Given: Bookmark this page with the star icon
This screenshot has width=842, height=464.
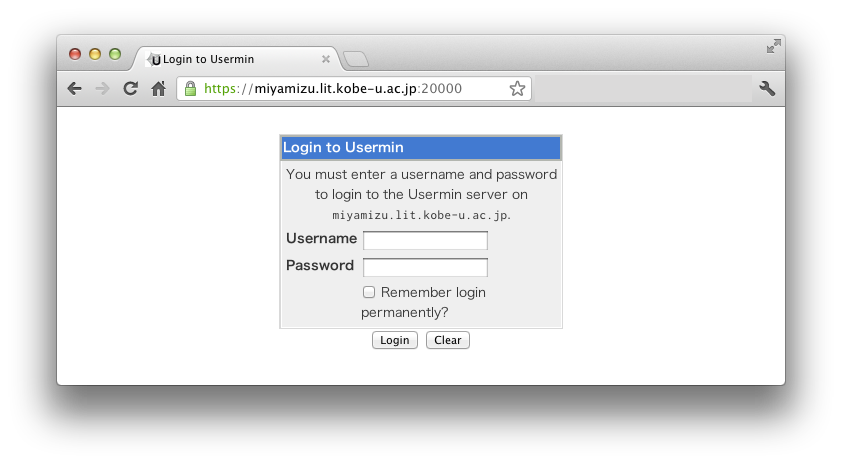Looking at the screenshot, I should pos(517,89).
